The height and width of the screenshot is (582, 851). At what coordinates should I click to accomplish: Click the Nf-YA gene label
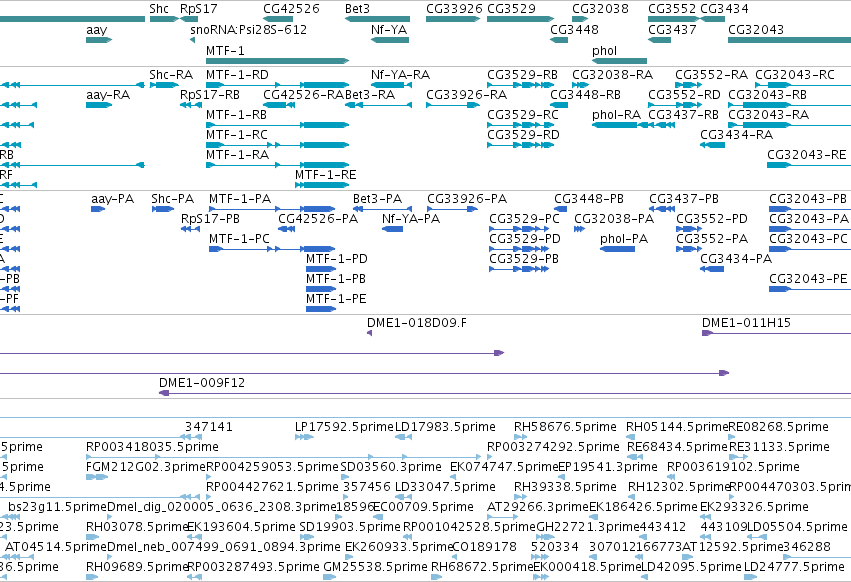pyautogui.click(x=389, y=29)
